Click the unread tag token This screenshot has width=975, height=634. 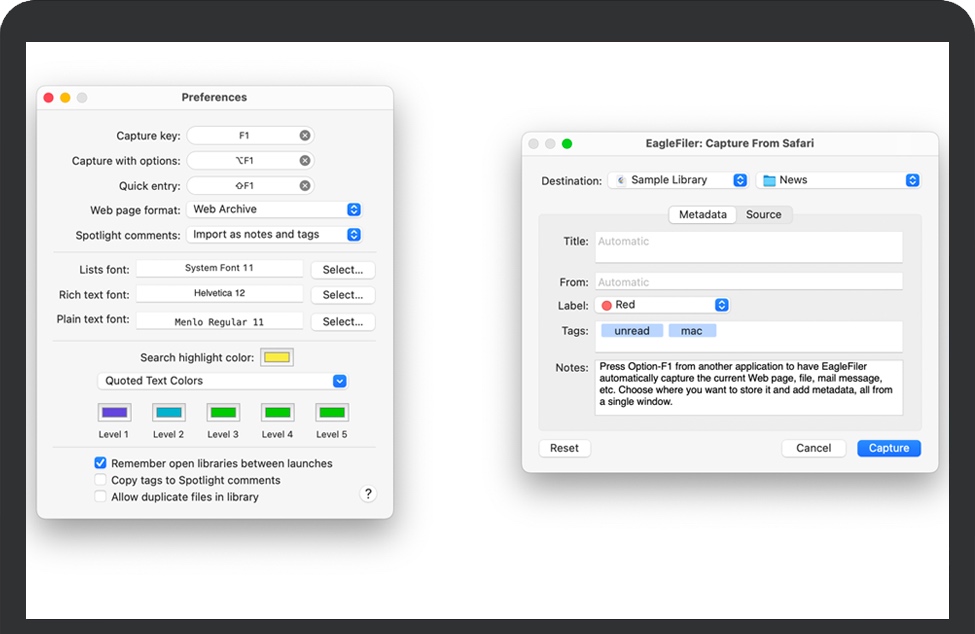(x=632, y=331)
